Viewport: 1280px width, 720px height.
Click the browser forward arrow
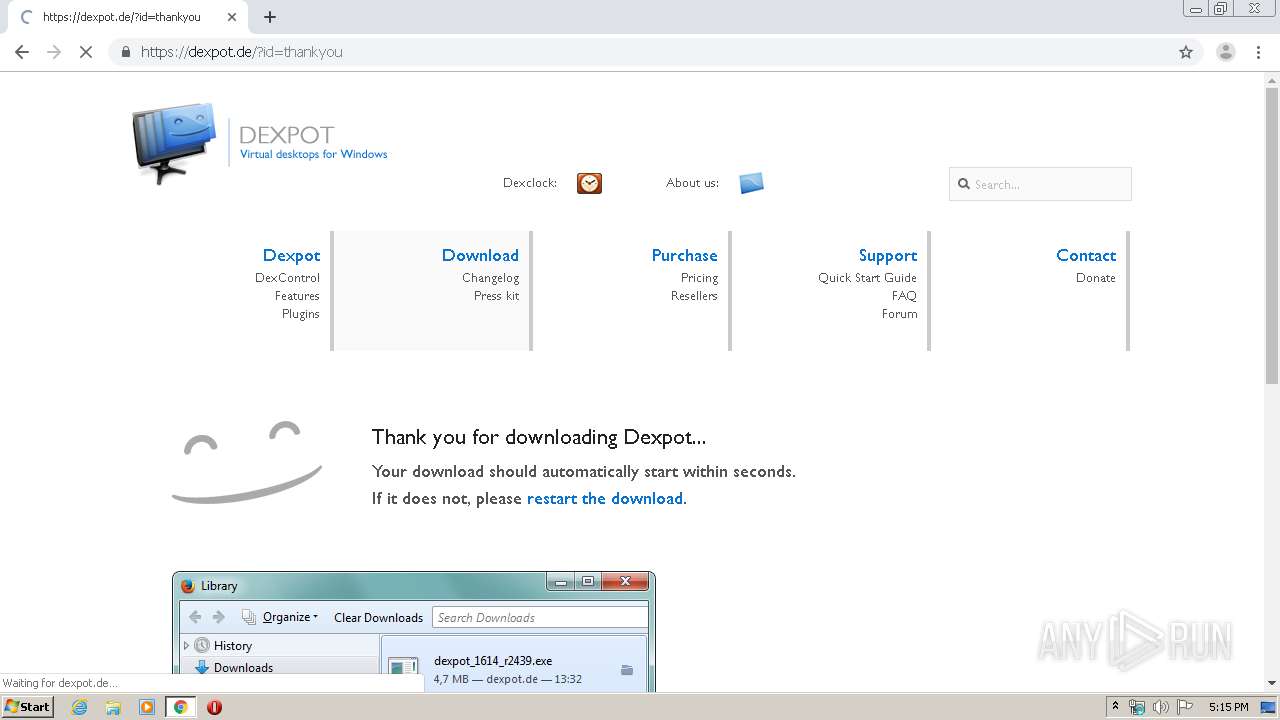(54, 52)
